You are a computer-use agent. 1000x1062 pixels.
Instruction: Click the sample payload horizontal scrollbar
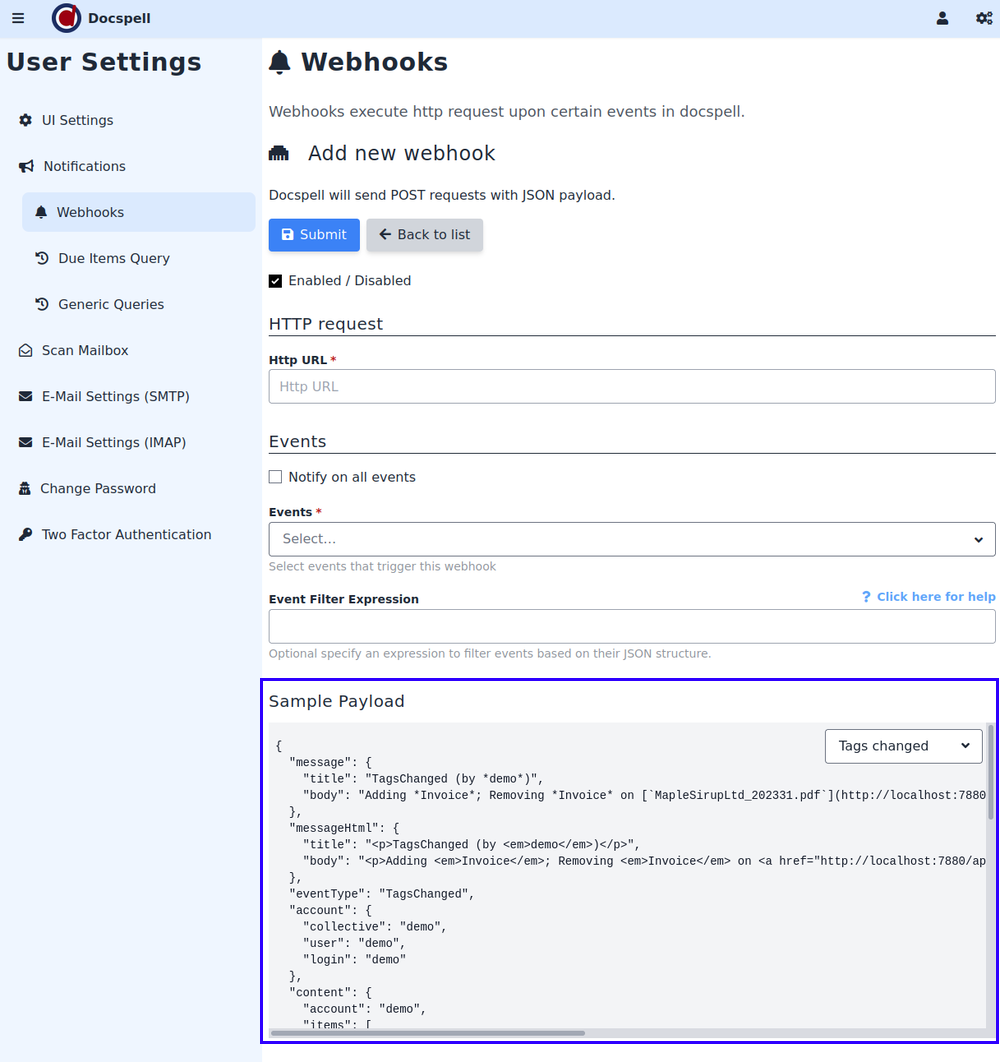point(428,1032)
